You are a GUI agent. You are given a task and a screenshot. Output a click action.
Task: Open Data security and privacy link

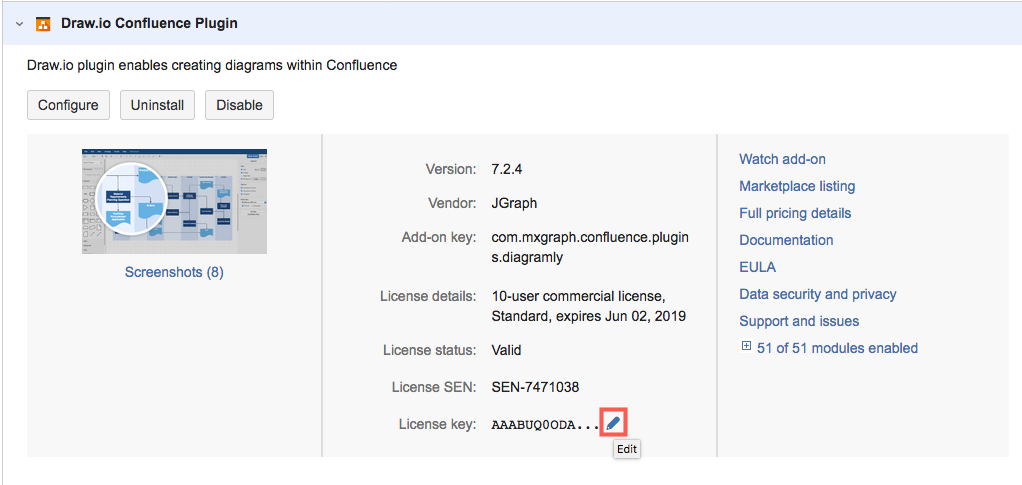[817, 294]
